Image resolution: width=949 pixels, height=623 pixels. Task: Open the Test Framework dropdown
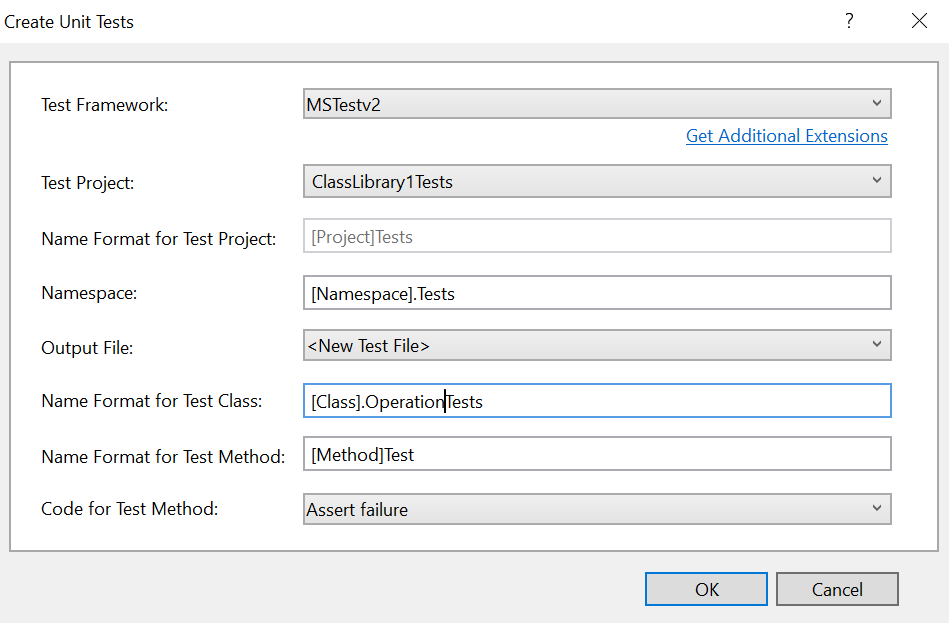click(x=597, y=103)
